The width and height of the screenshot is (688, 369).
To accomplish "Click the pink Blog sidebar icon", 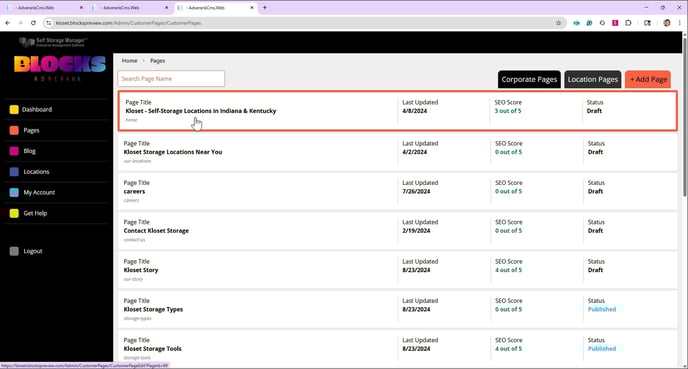I will coord(14,151).
